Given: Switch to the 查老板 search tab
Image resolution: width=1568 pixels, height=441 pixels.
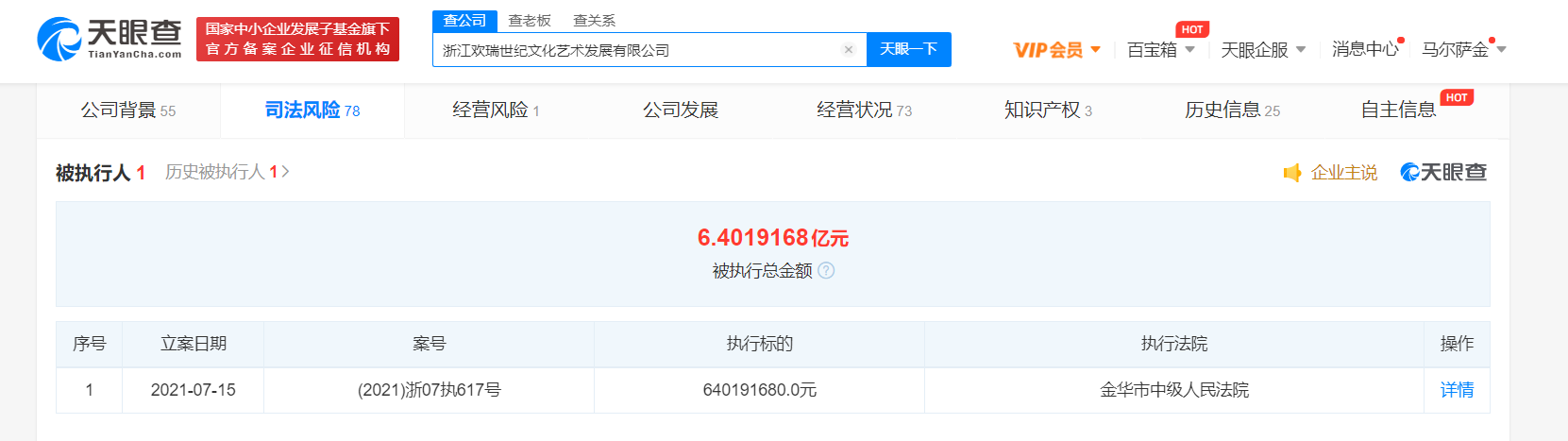Looking at the screenshot, I should [x=530, y=20].
